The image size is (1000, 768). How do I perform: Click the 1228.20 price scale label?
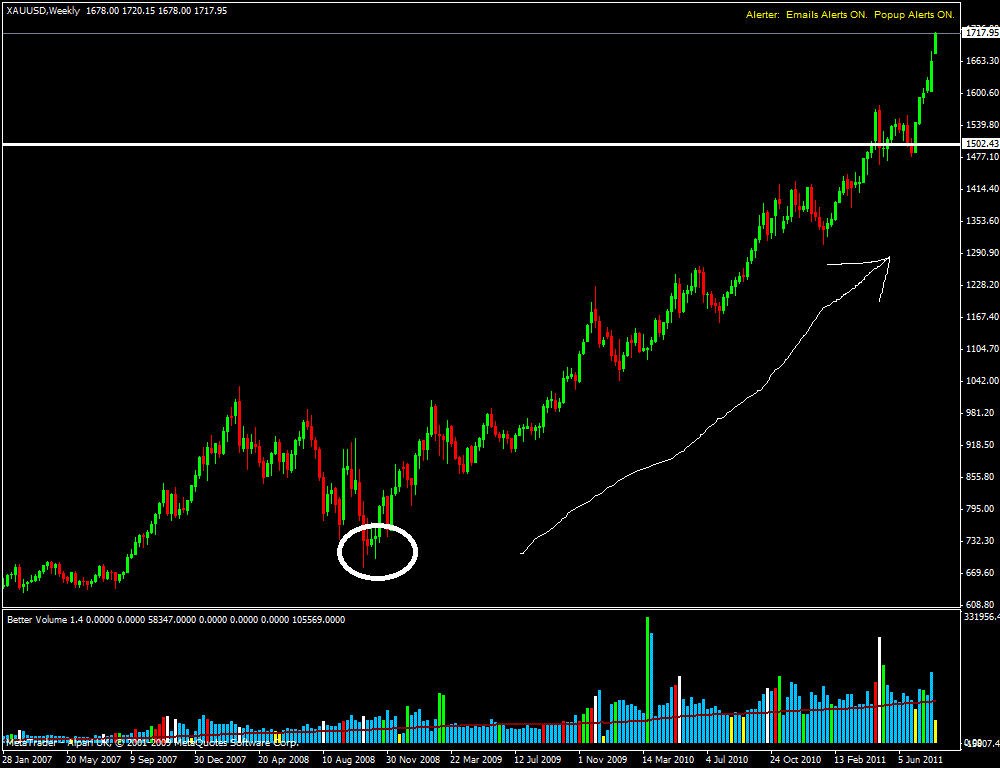click(983, 284)
